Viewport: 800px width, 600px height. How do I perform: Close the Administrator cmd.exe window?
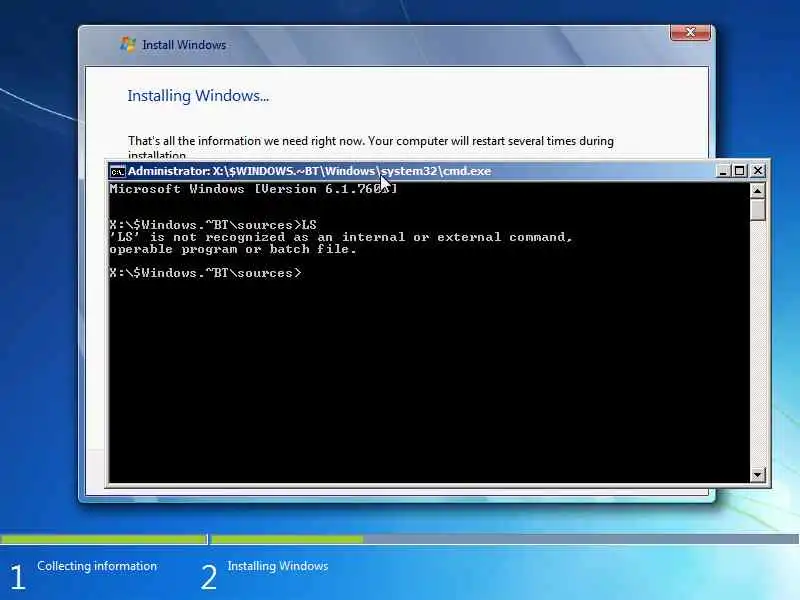758,171
